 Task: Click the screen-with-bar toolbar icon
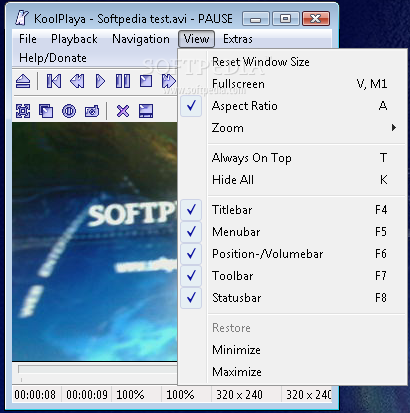pos(146,111)
